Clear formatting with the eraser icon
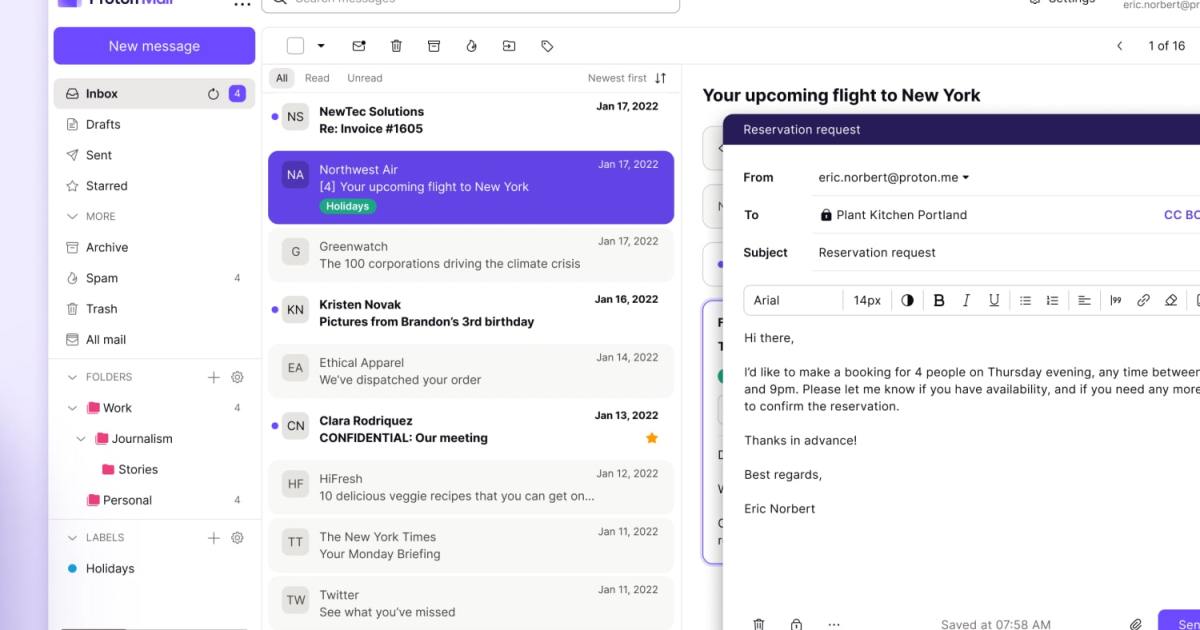 coord(1171,300)
